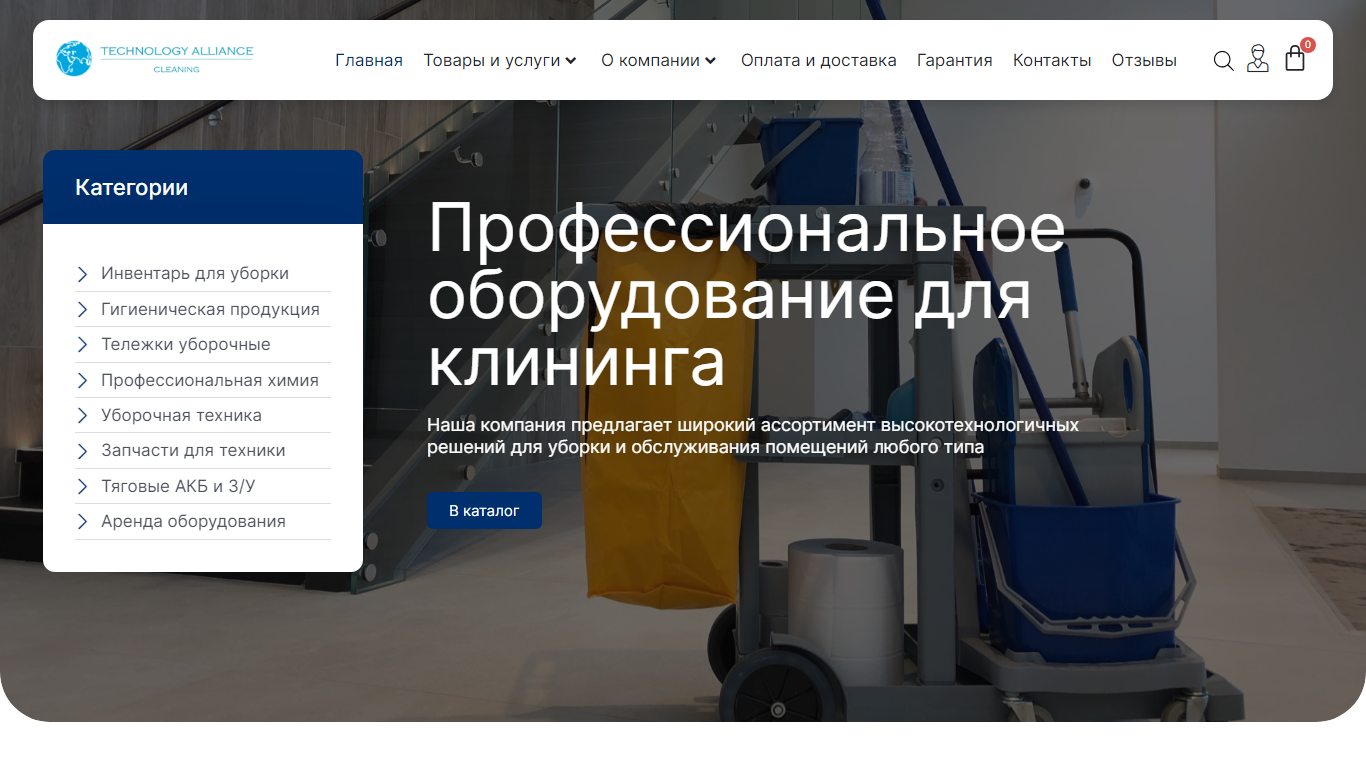1366x768 pixels.
Task: Click the chevron icon beside Уборочная техника
Action: pos(83,416)
